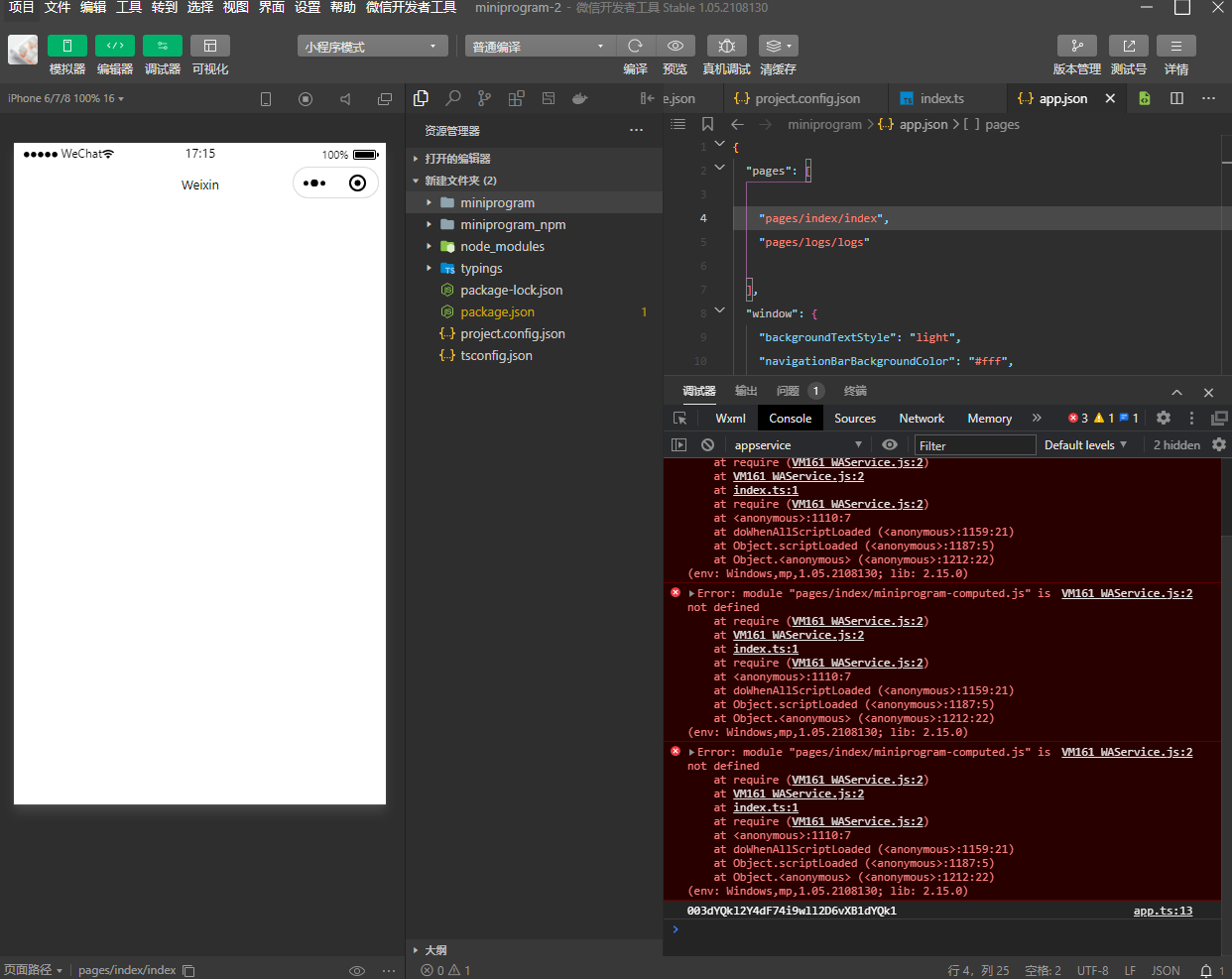This screenshot has height=979, width=1232.
Task: Click the 预览 preview eye icon
Action: (676, 46)
